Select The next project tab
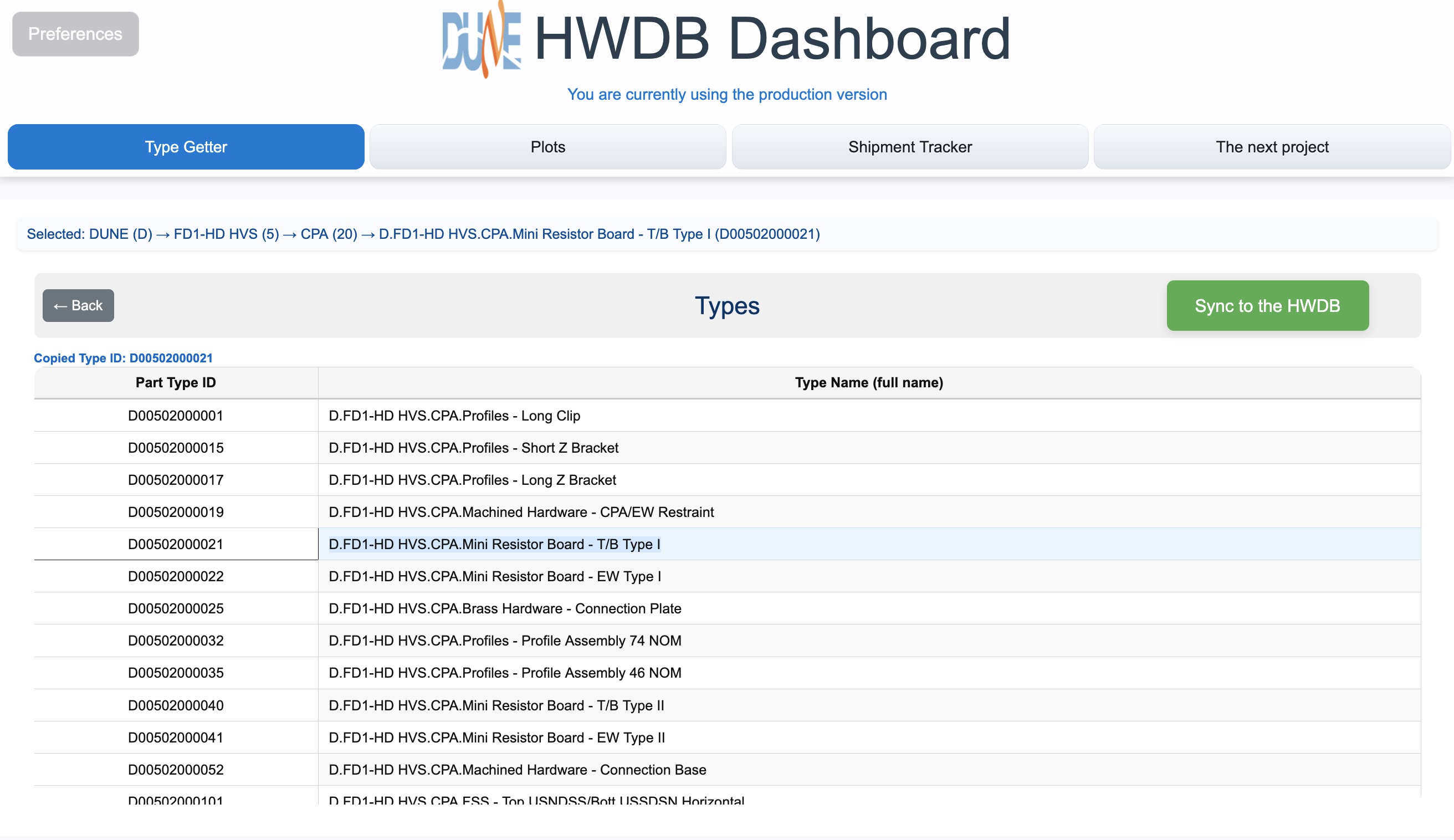The height and width of the screenshot is (840, 1454). click(1272, 147)
